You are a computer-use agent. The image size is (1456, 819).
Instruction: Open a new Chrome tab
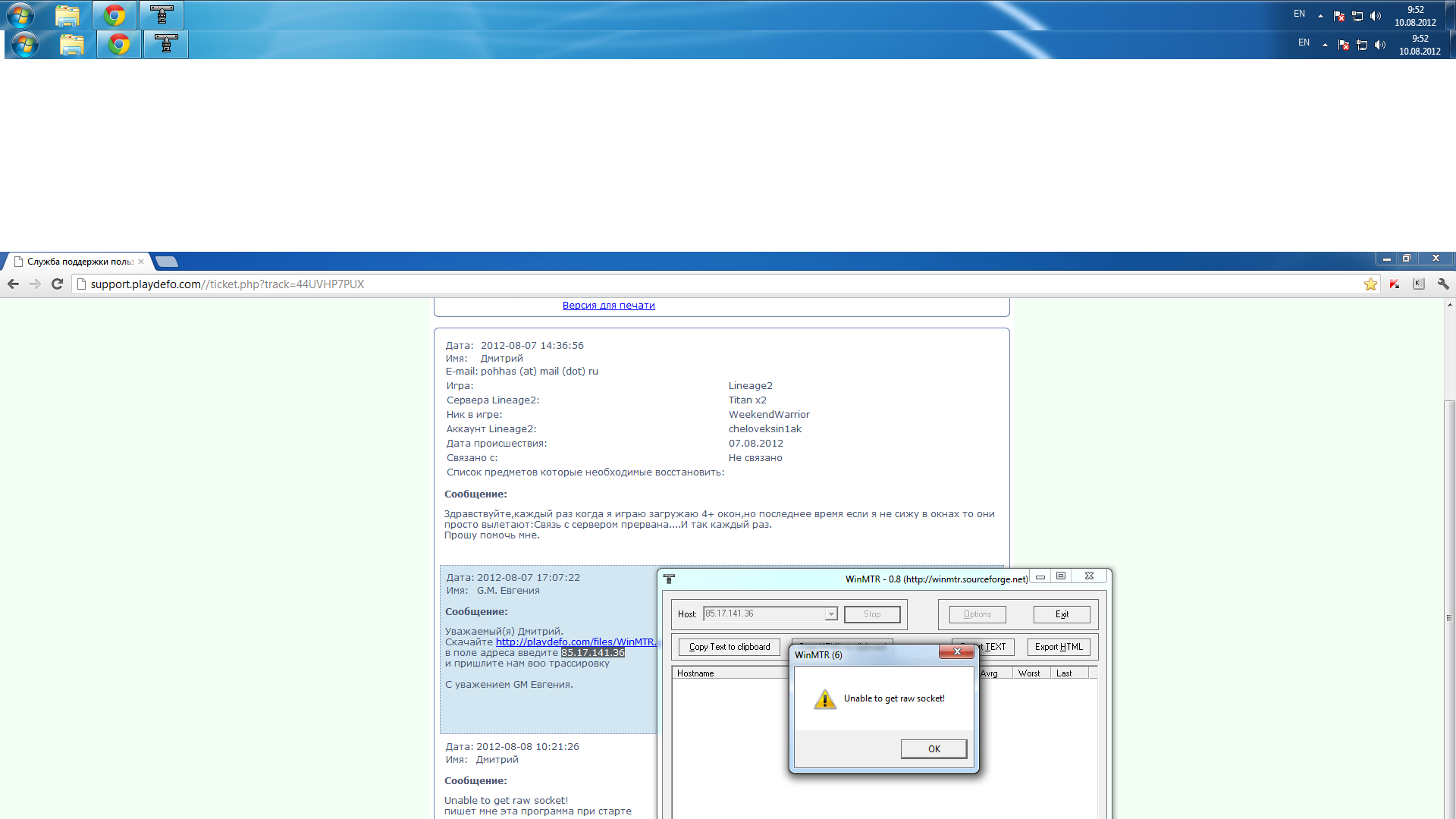167,262
